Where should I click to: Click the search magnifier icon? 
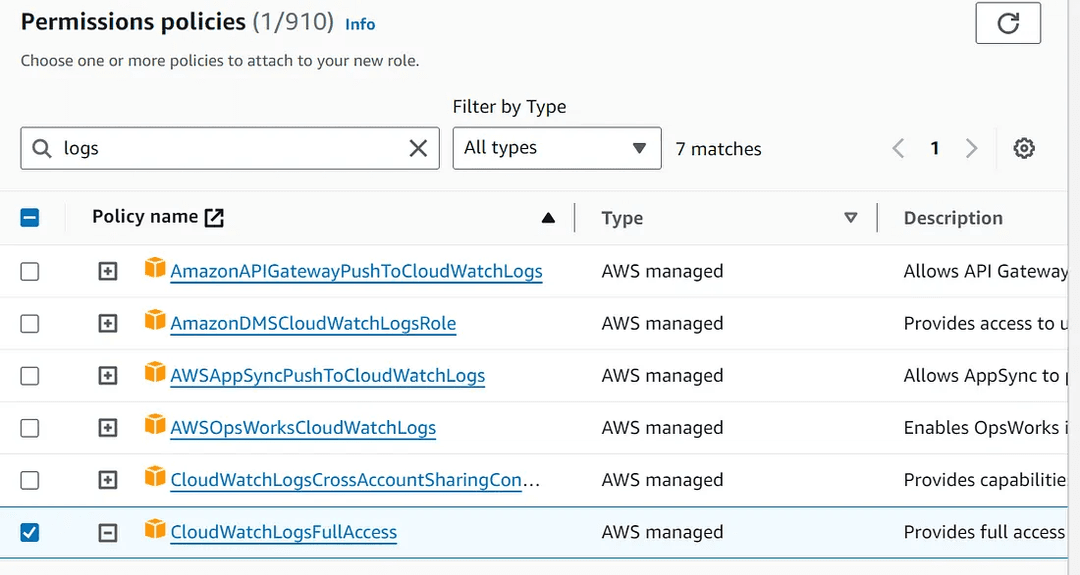tap(42, 148)
